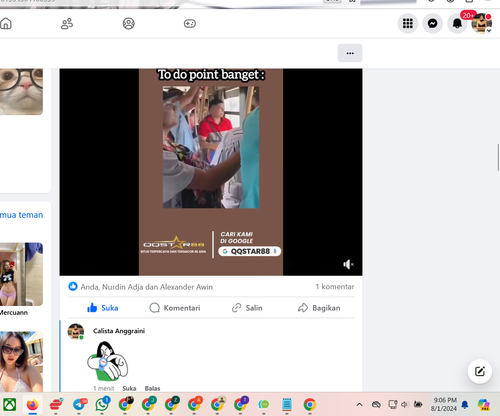The height and width of the screenshot is (416, 500).
Task: Open Chrome with the A profile badge
Action: click(x=194, y=405)
